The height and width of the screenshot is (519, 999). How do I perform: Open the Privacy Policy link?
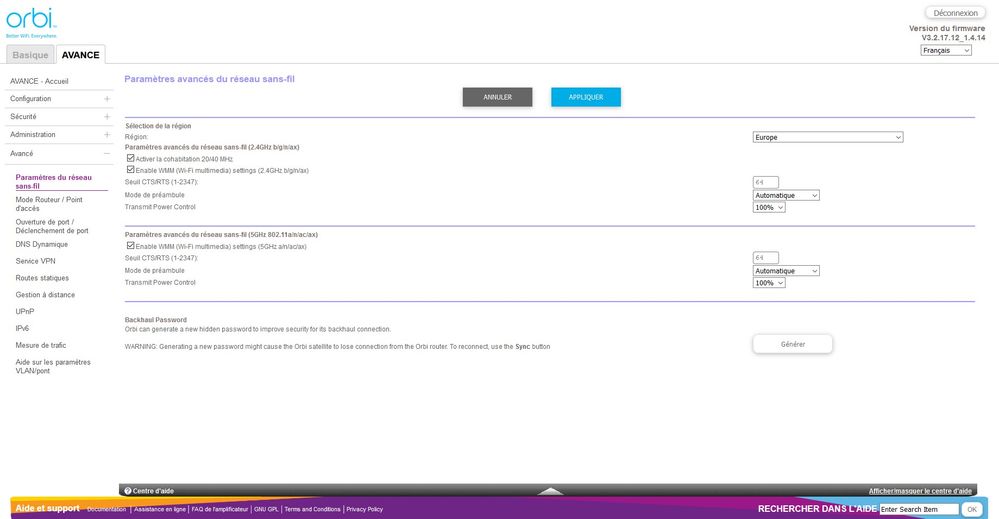click(364, 509)
